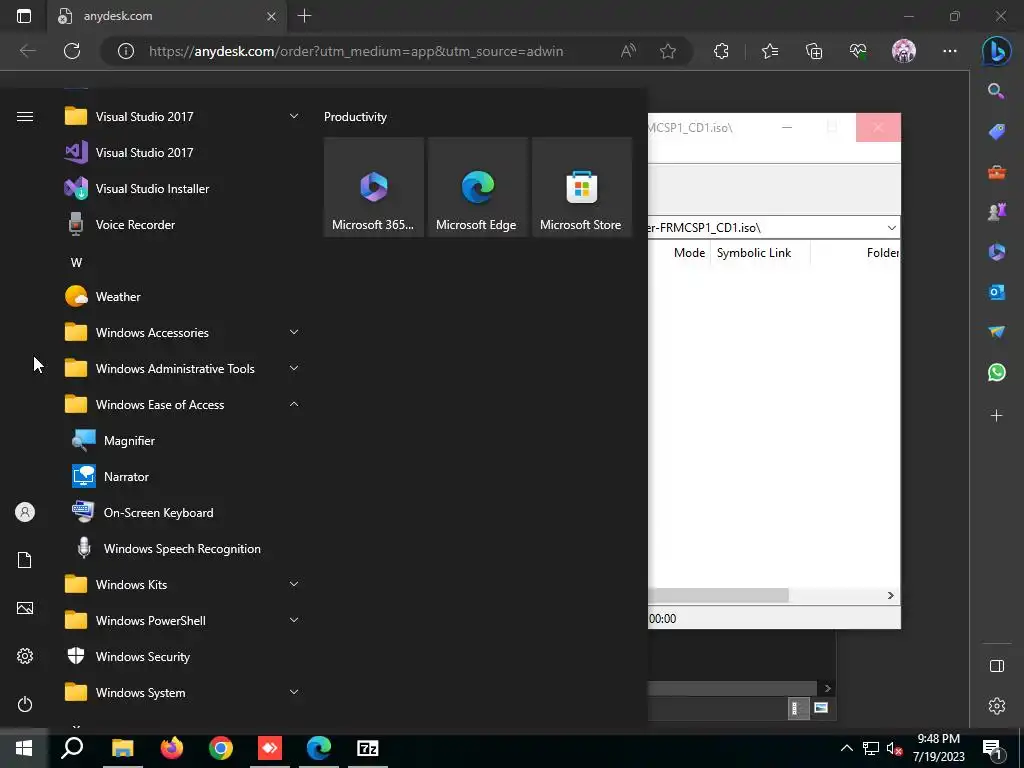Open Edge Extensions icon
The width and height of the screenshot is (1024, 768).
pyautogui.click(x=721, y=51)
